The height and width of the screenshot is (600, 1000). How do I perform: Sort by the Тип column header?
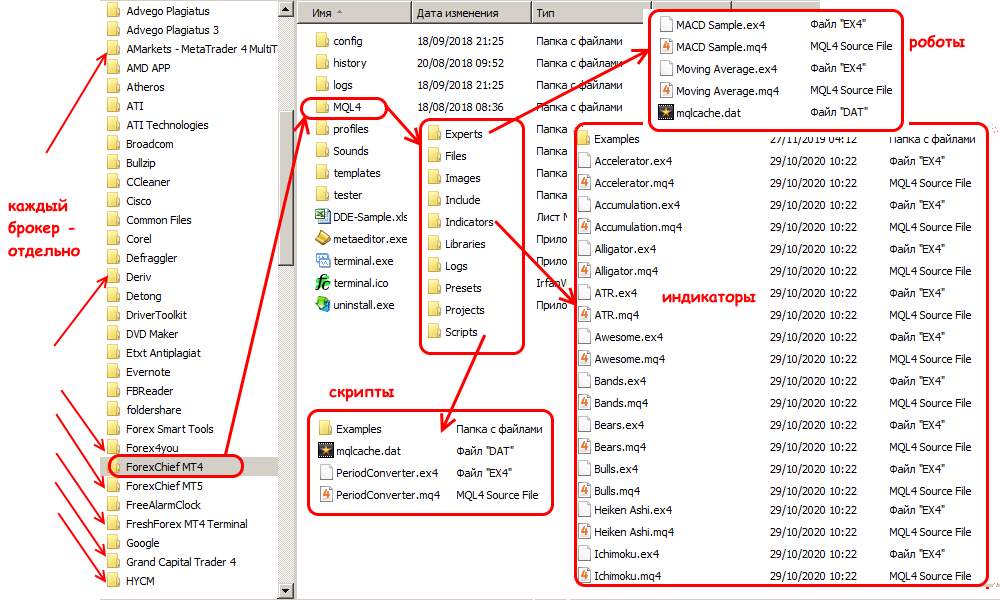(590, 12)
